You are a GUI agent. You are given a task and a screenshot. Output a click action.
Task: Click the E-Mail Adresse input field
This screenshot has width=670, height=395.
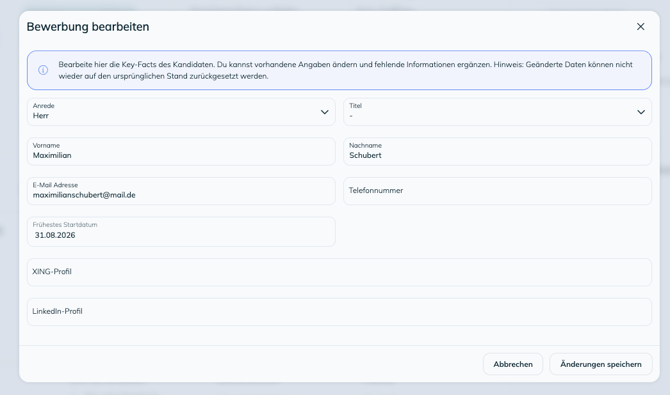[181, 191]
